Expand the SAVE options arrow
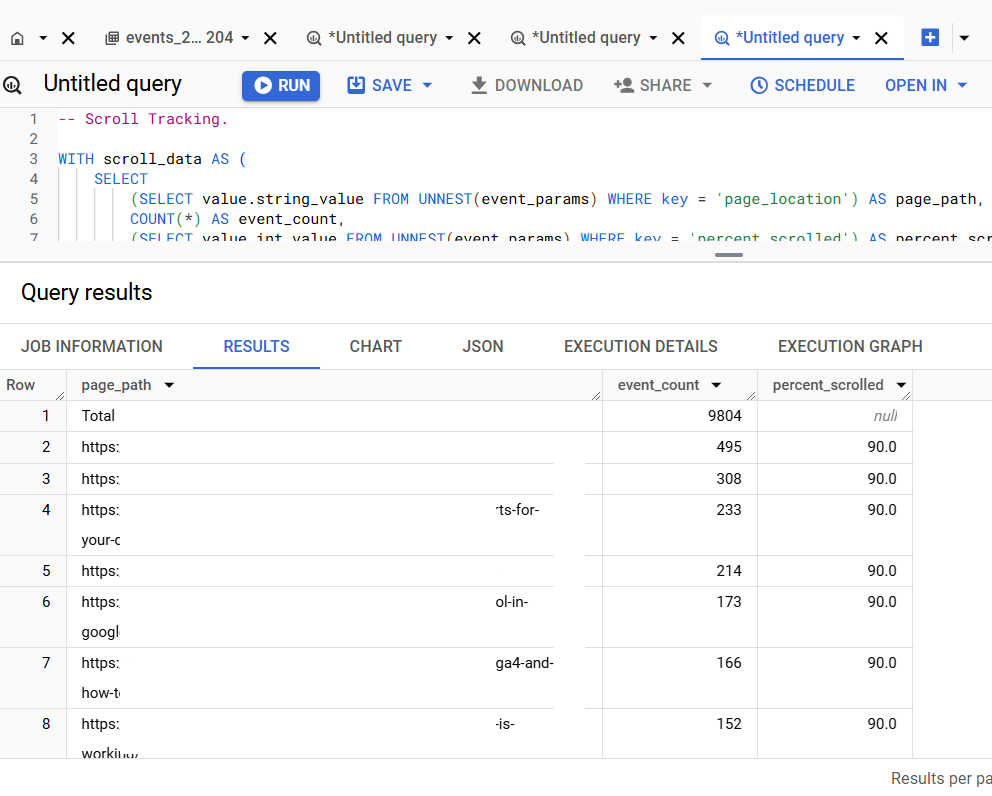Image resolution: width=992 pixels, height=796 pixels. pyautogui.click(x=427, y=85)
